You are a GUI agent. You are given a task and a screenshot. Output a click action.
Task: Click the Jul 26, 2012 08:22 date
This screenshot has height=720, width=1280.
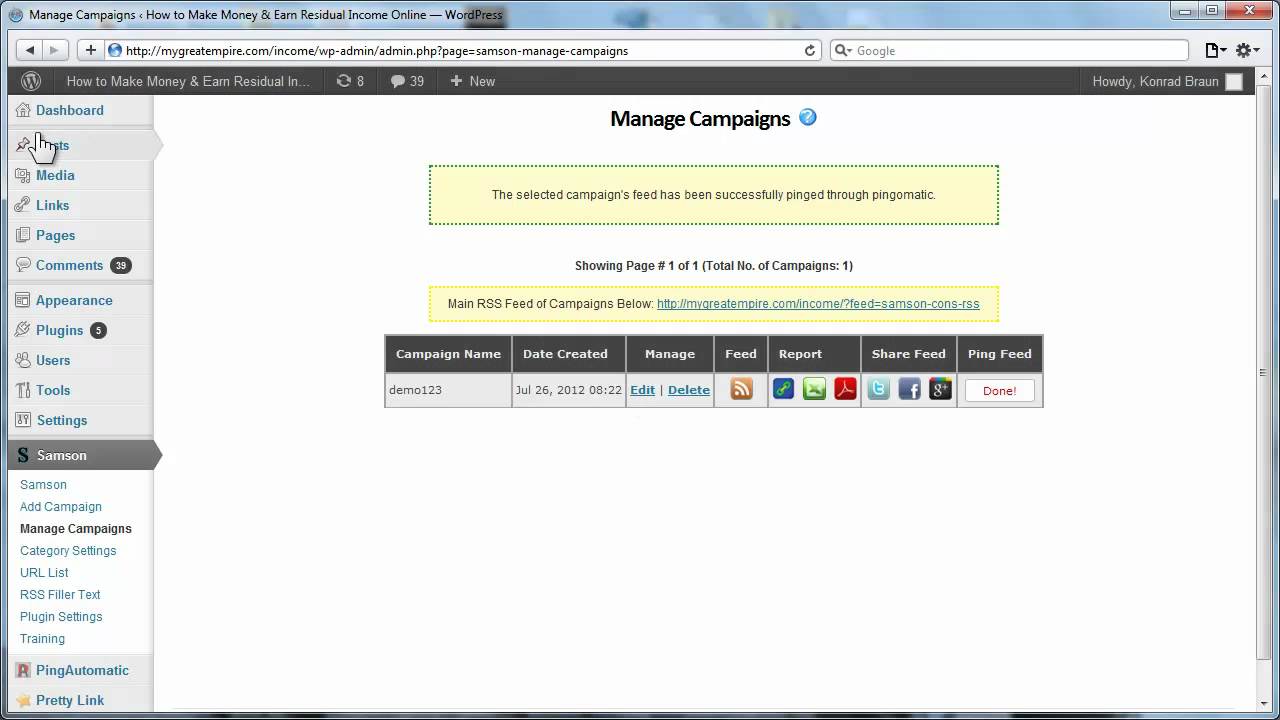tap(569, 390)
